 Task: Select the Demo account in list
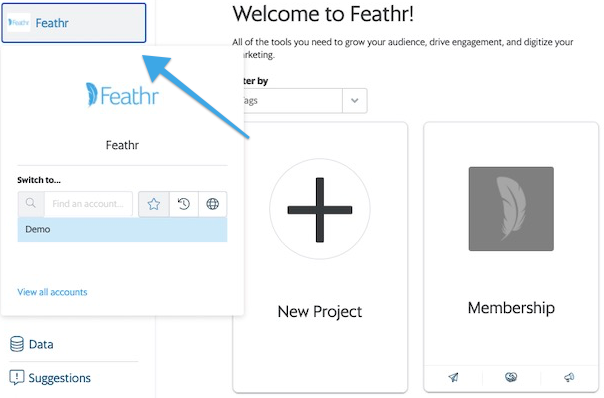coord(122,230)
